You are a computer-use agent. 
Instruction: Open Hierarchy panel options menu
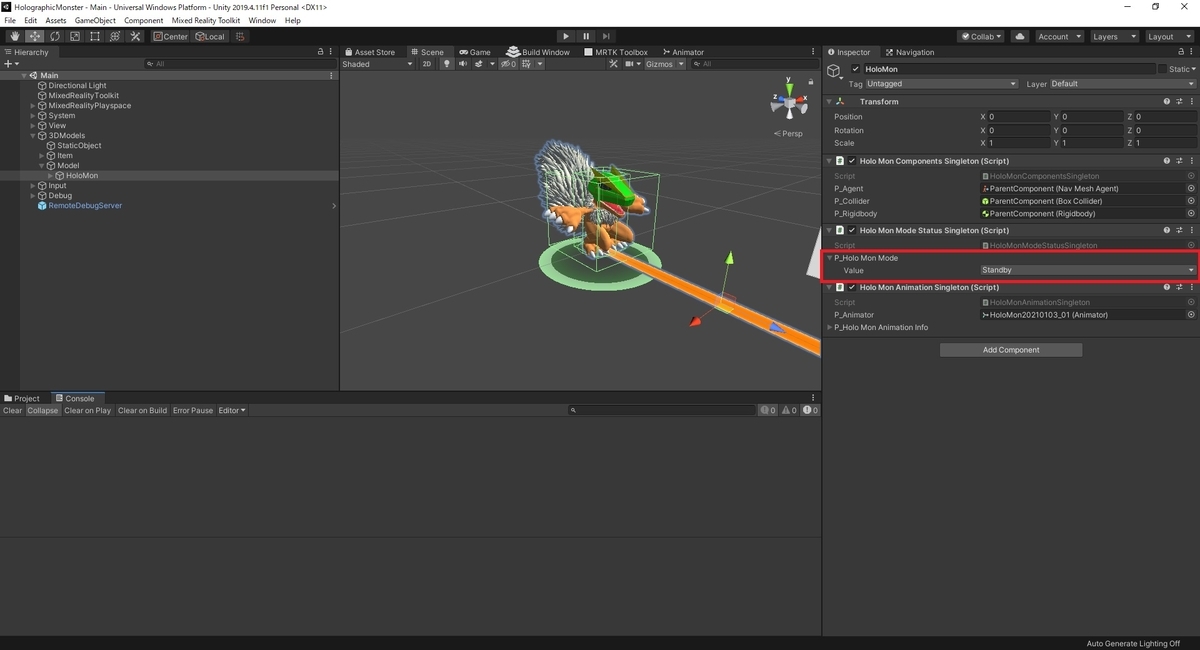coord(332,52)
